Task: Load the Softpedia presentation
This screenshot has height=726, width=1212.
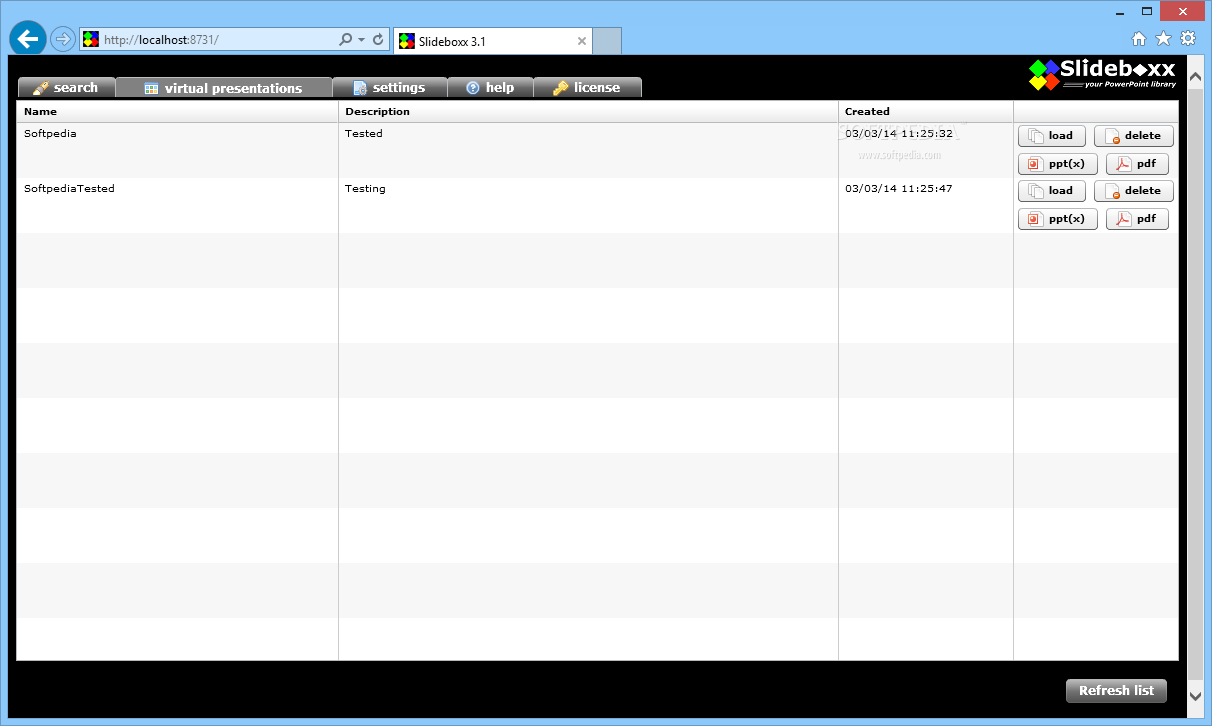Action: point(1052,136)
